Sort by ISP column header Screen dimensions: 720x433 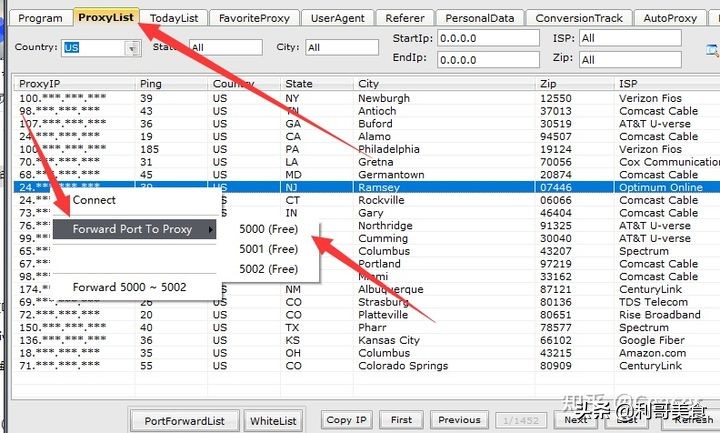pos(667,84)
